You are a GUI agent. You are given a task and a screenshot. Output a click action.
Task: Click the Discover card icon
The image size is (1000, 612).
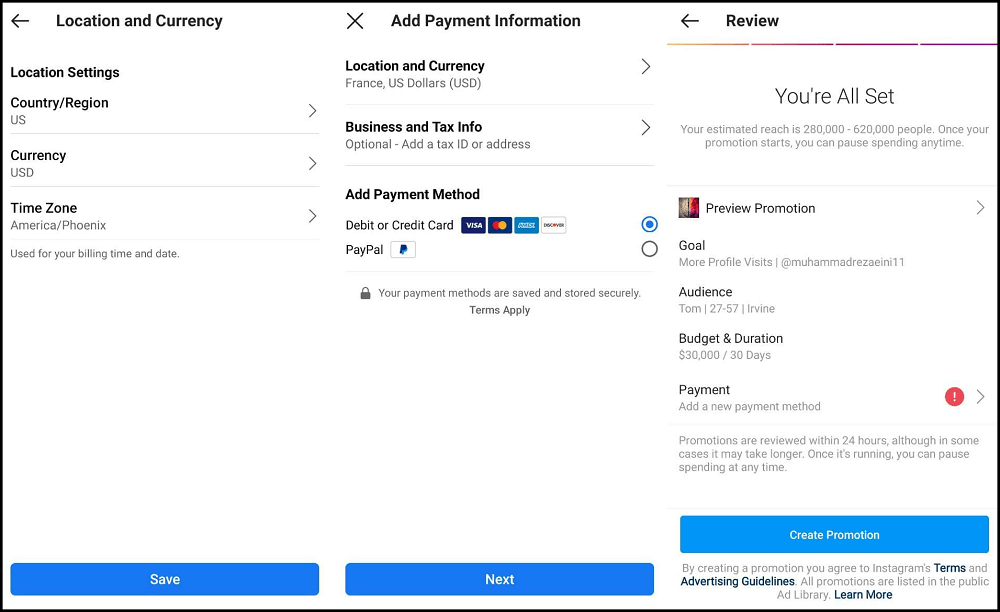pos(553,226)
